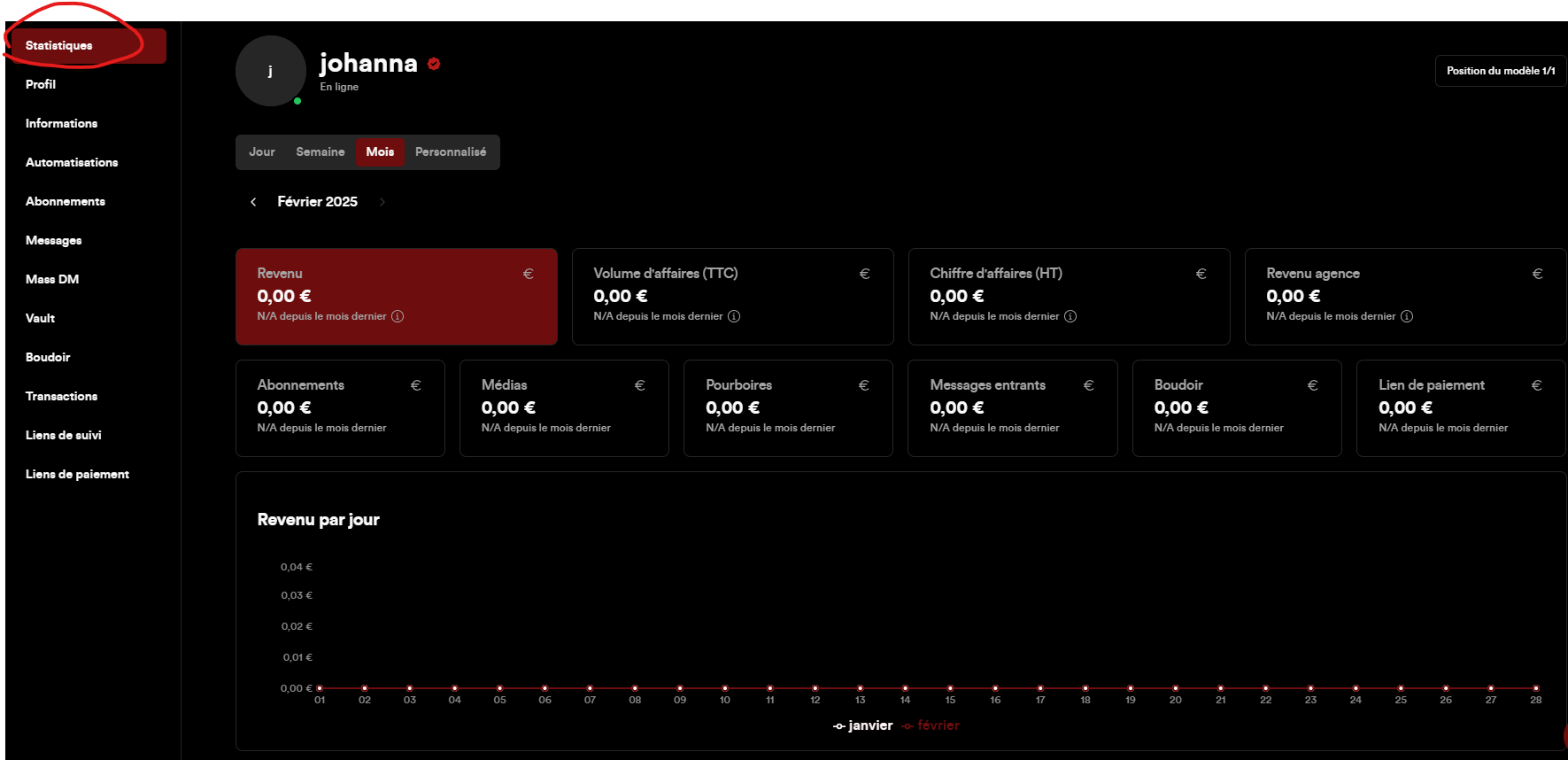Screen dimensions: 1568x760
Task: Click the Revenu par jour chart title
Action: point(319,520)
